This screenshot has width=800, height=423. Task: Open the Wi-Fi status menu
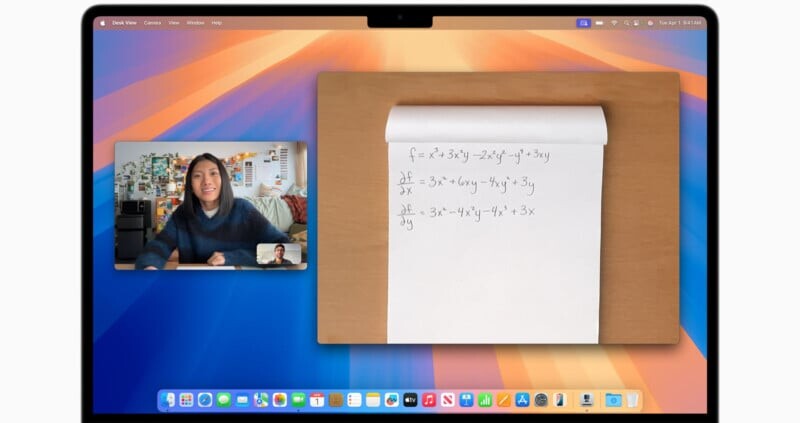[x=615, y=22]
